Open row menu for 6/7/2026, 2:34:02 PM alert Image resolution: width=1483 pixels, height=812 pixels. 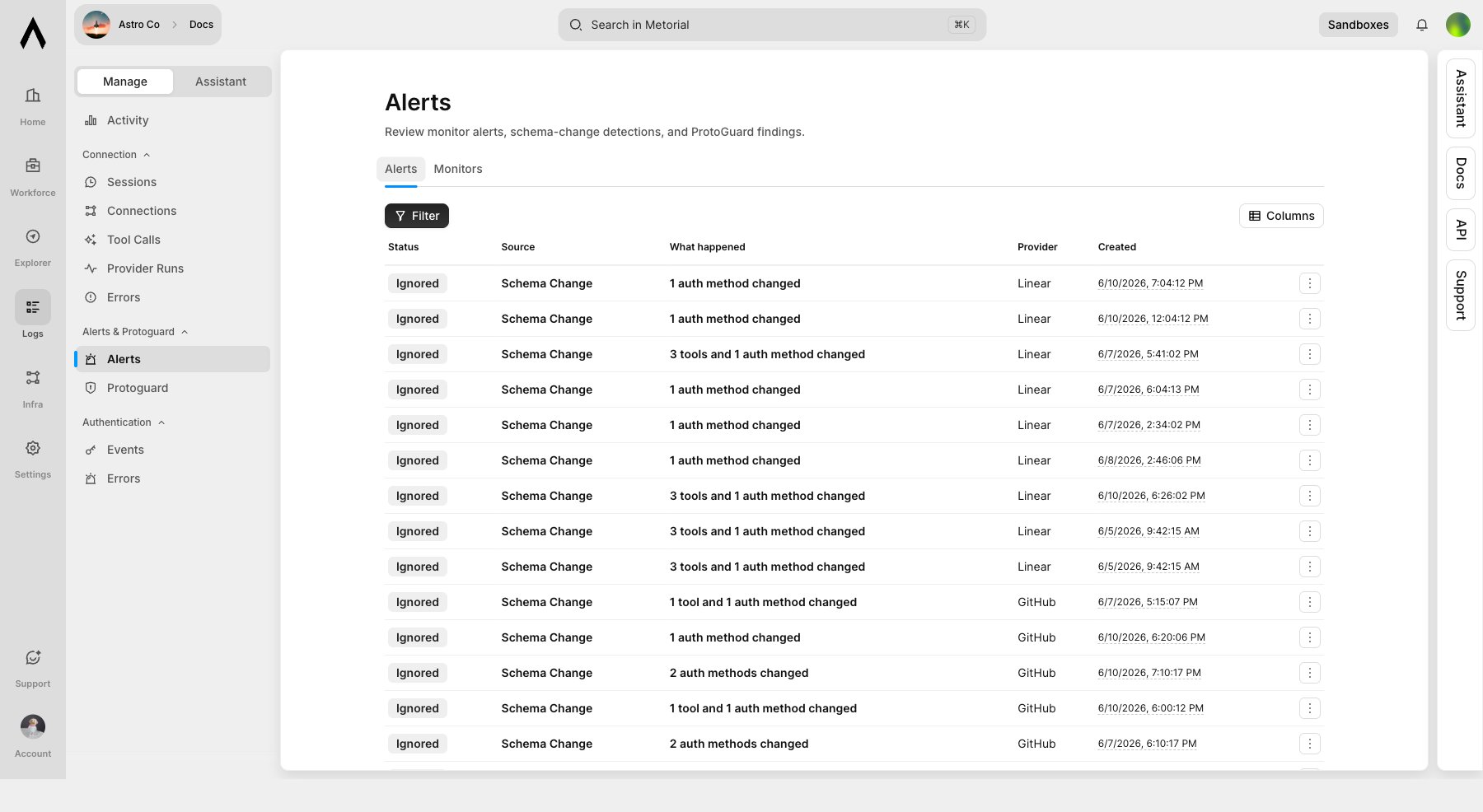pos(1310,425)
